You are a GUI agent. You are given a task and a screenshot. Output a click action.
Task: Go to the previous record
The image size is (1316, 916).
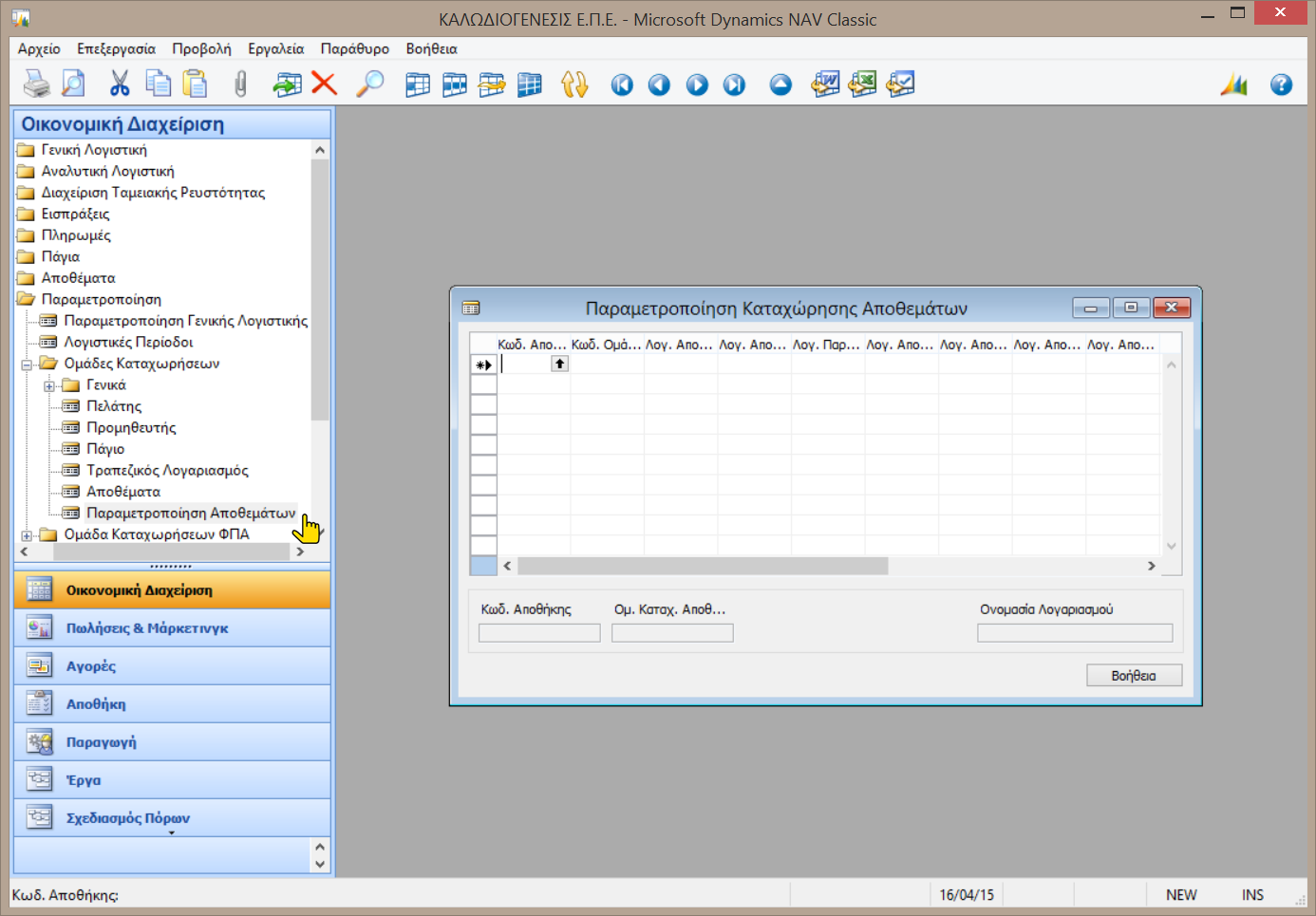659,85
